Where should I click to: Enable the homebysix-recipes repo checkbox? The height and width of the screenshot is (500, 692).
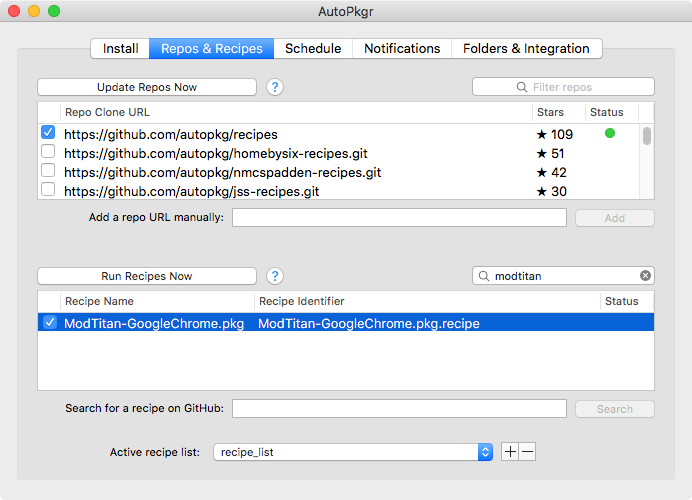click(x=48, y=152)
